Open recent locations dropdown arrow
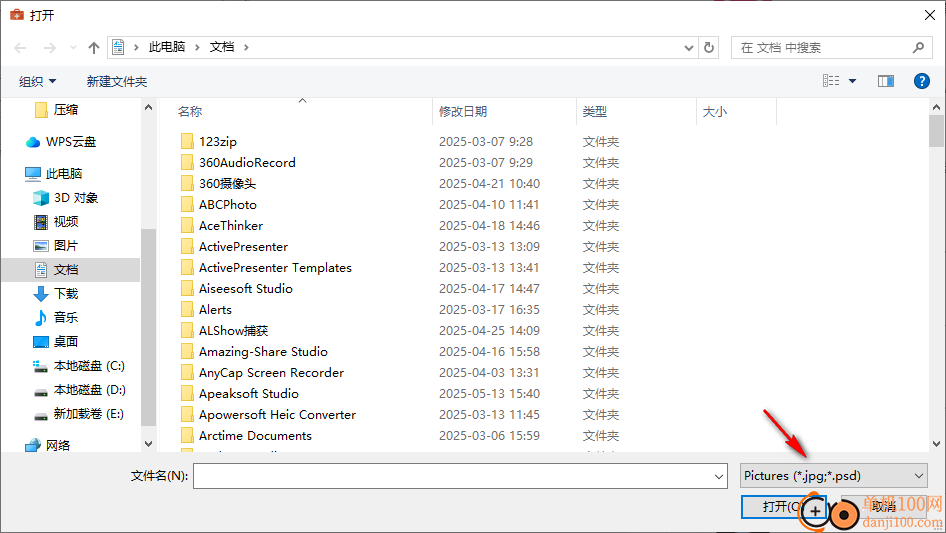The width and height of the screenshot is (946, 533). (x=73, y=48)
